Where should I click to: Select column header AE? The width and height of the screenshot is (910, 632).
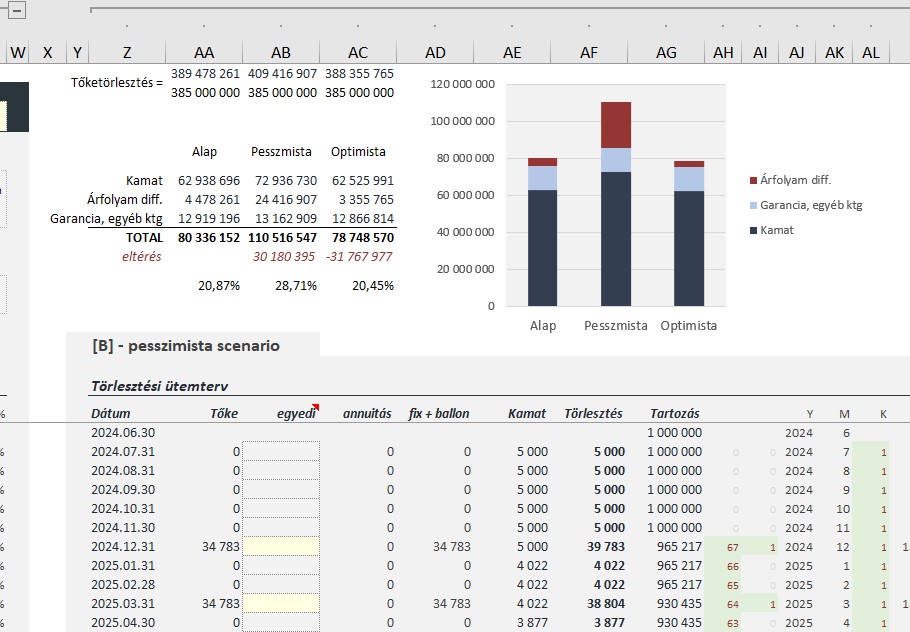(512, 52)
